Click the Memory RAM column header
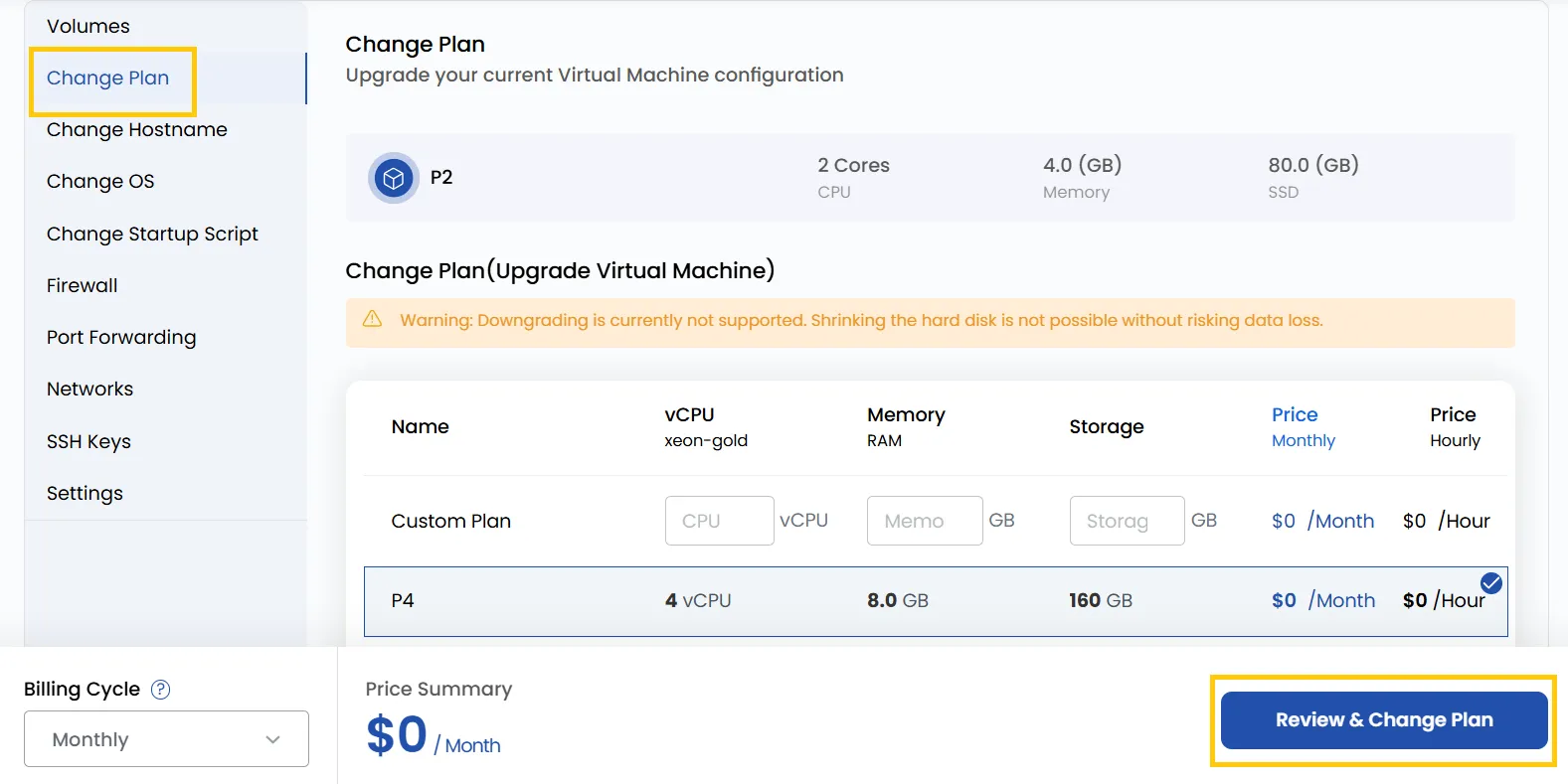This screenshot has height=784, width=1568. [906, 426]
